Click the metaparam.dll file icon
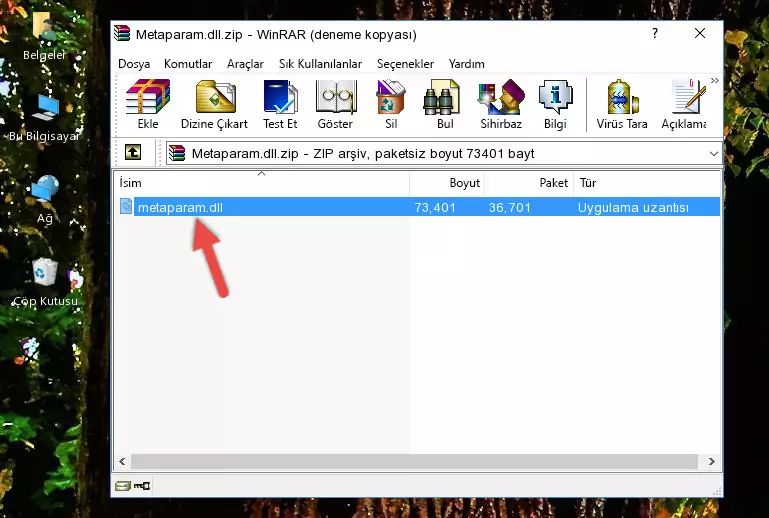The height and width of the screenshot is (518, 769). (126, 207)
